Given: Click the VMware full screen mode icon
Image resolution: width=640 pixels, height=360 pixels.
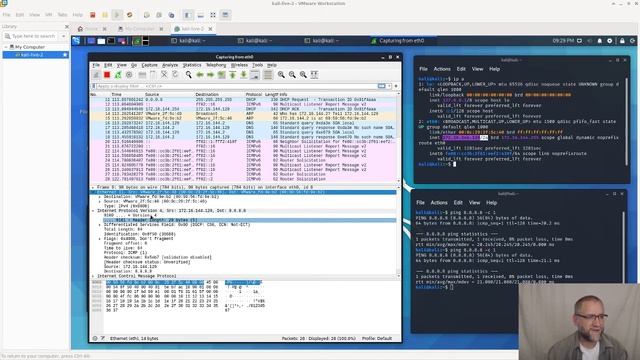Looking at the screenshot, I should (213, 15).
